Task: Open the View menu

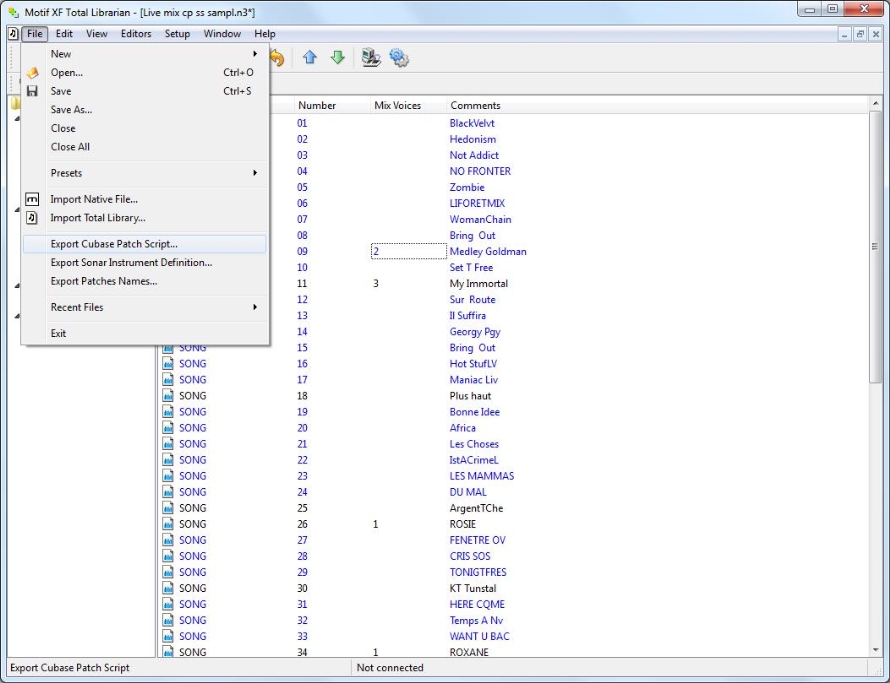Action: click(x=96, y=34)
